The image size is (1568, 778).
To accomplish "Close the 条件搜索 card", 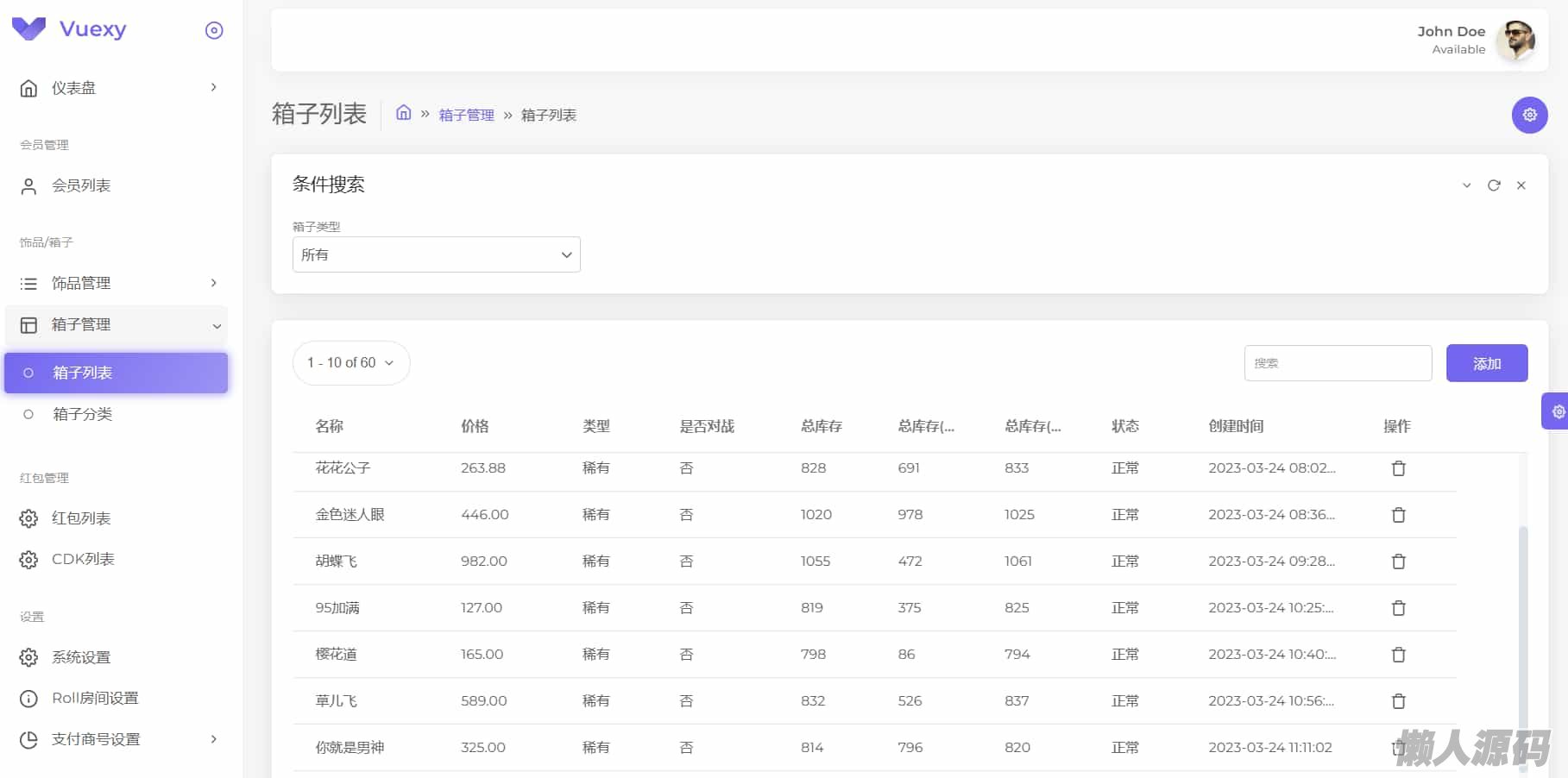I will [x=1521, y=185].
